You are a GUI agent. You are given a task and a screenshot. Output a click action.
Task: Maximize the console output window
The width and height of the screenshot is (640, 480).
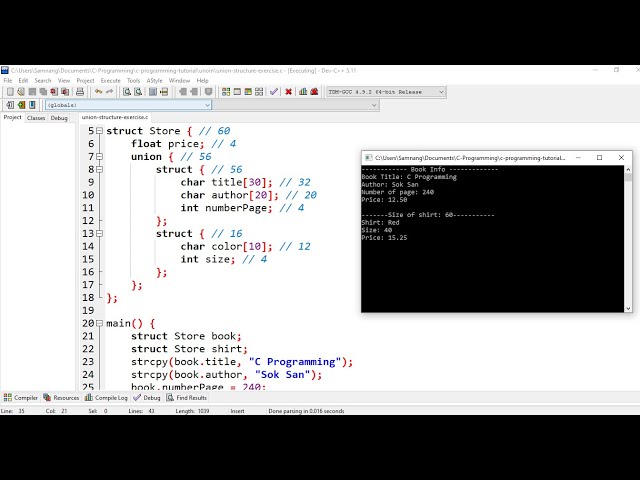click(x=600, y=158)
